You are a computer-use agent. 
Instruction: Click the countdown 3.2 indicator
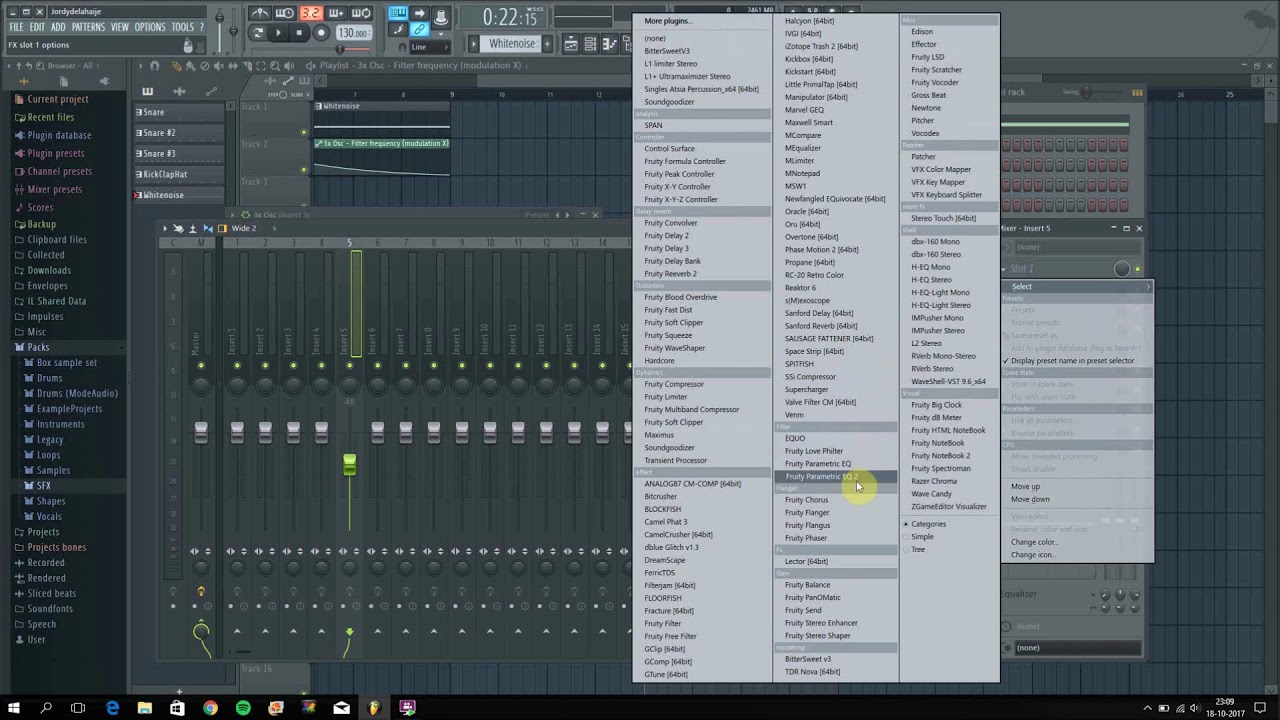[311, 13]
